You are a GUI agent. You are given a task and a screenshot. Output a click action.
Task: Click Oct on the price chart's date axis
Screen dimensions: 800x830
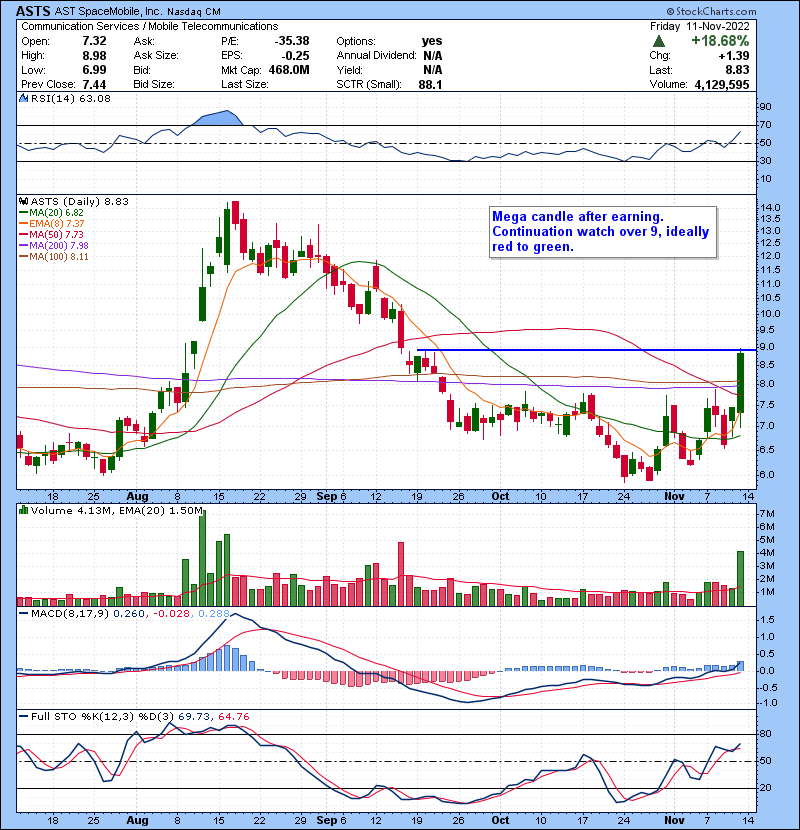(x=500, y=497)
